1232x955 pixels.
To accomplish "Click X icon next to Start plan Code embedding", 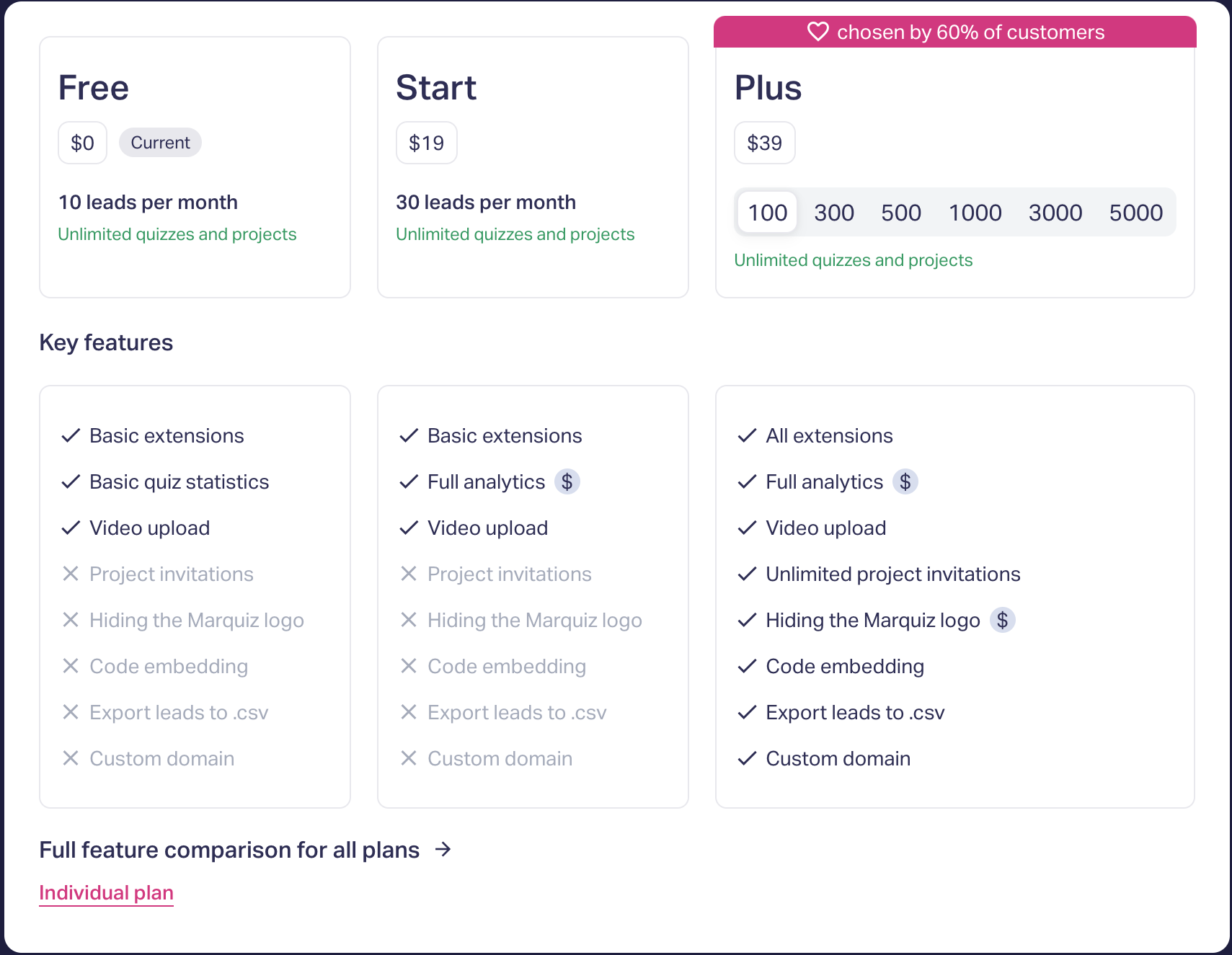I will coord(409,666).
